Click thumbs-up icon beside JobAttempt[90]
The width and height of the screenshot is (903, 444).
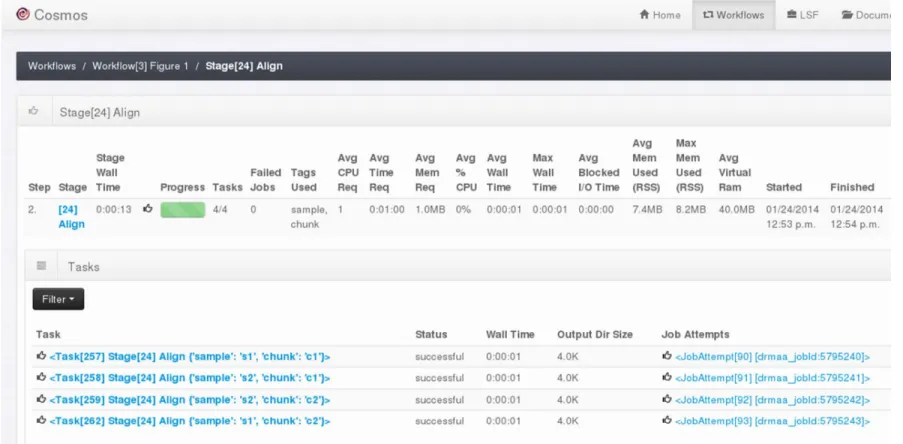pos(667,356)
